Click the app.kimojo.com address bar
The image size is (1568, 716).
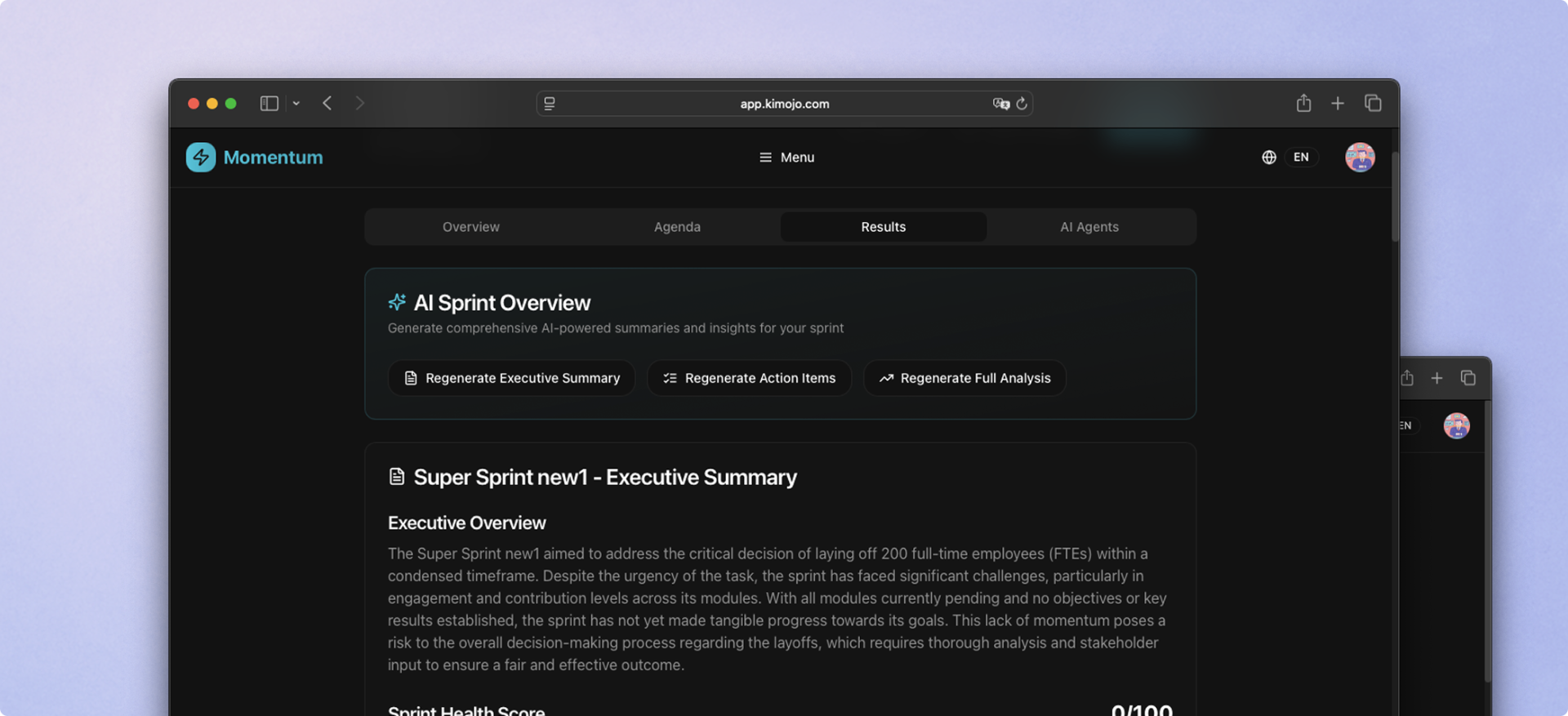784,104
